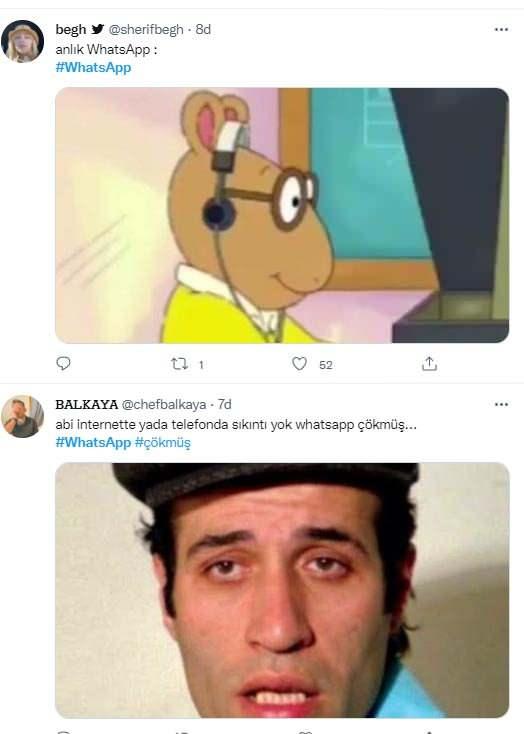This screenshot has height=734, width=524.
Task: Click the begh display name
Action: point(71,29)
